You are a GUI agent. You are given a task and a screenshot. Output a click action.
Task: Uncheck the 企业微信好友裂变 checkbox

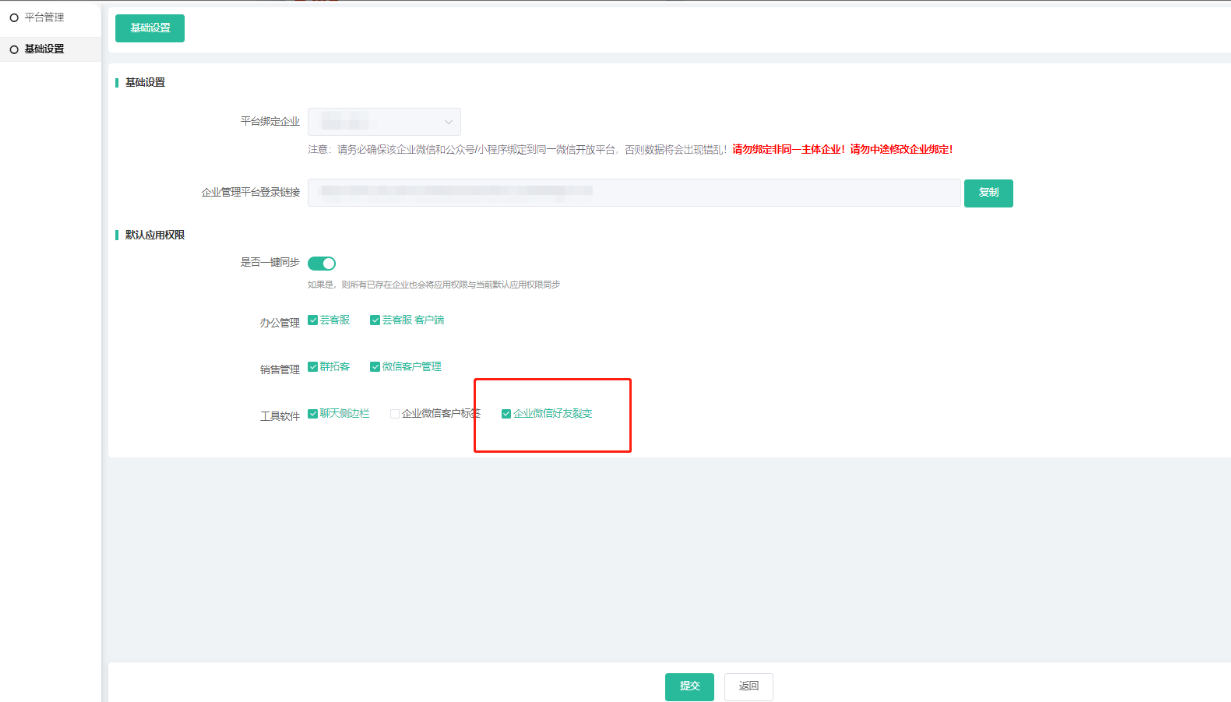[506, 413]
